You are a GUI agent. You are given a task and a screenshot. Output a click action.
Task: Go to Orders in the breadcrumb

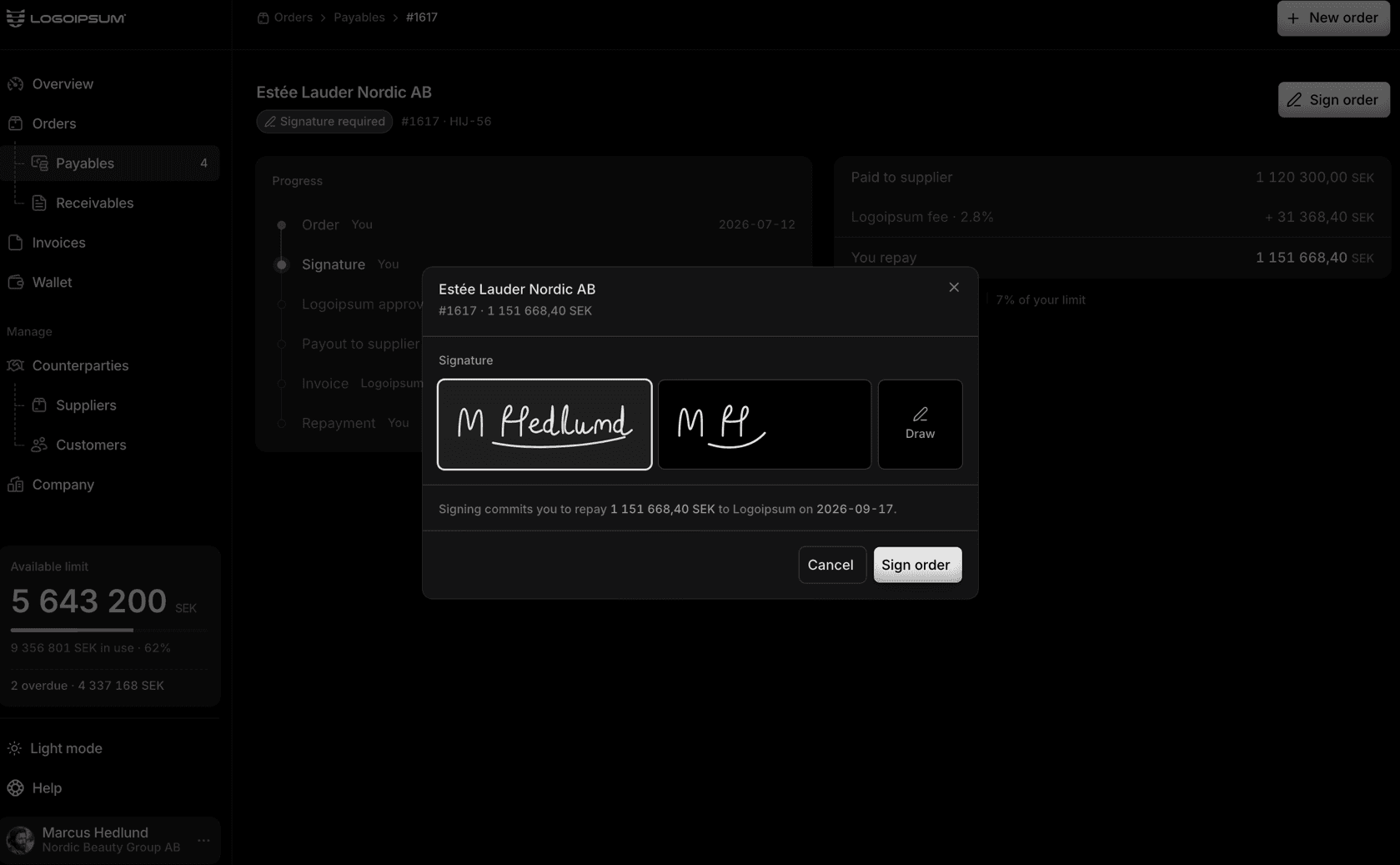[294, 18]
